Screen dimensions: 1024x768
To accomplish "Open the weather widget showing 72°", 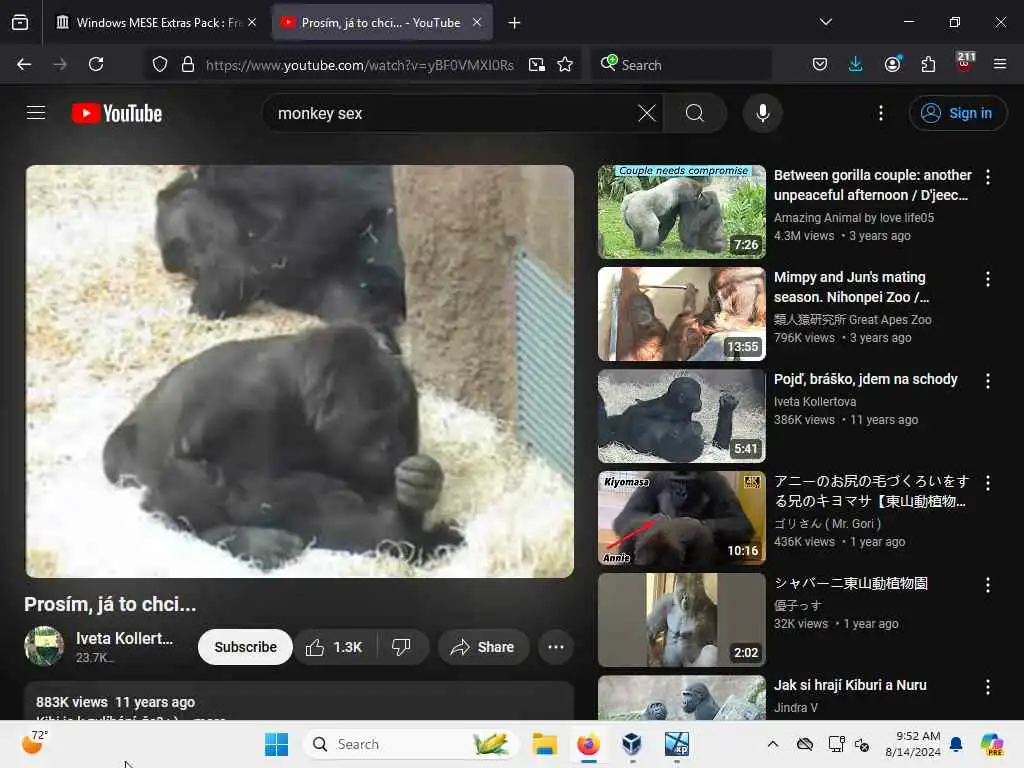I will tap(35, 743).
